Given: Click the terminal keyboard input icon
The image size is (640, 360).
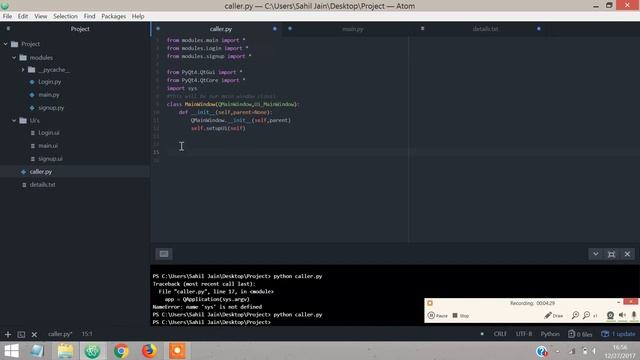Looking at the screenshot, I should point(164,254).
